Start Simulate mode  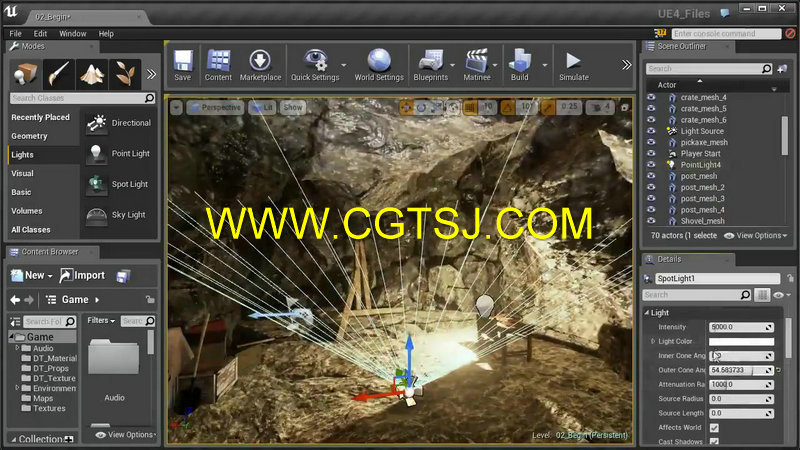point(573,65)
